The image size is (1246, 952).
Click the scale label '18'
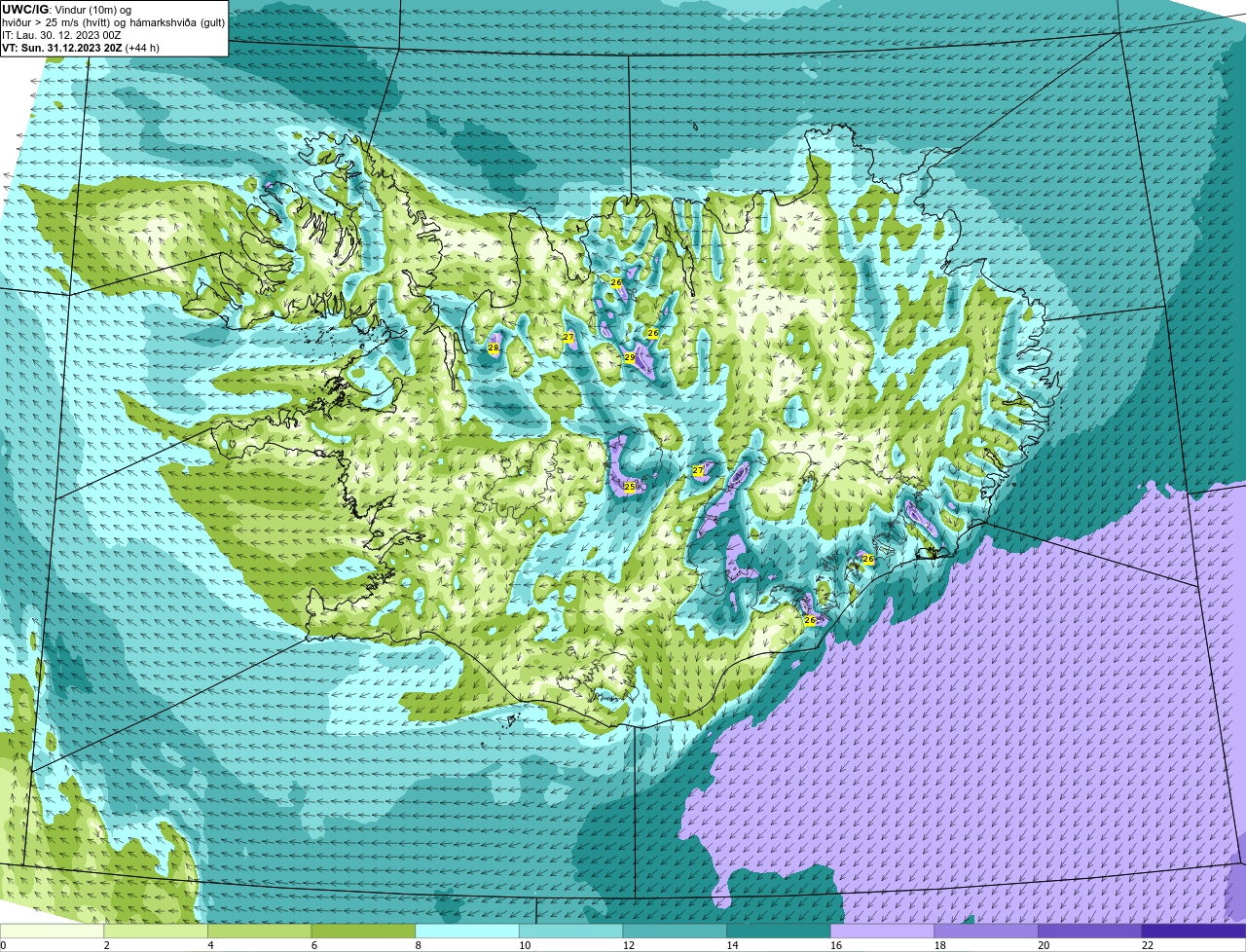[939, 945]
